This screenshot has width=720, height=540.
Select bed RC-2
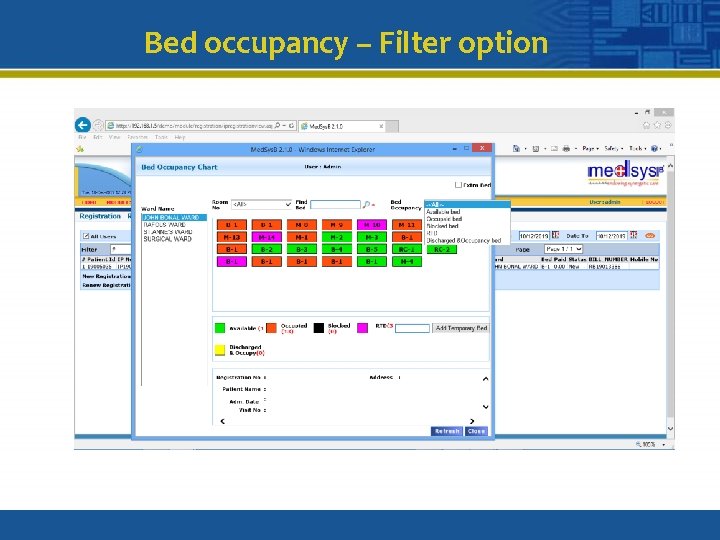pos(442,249)
